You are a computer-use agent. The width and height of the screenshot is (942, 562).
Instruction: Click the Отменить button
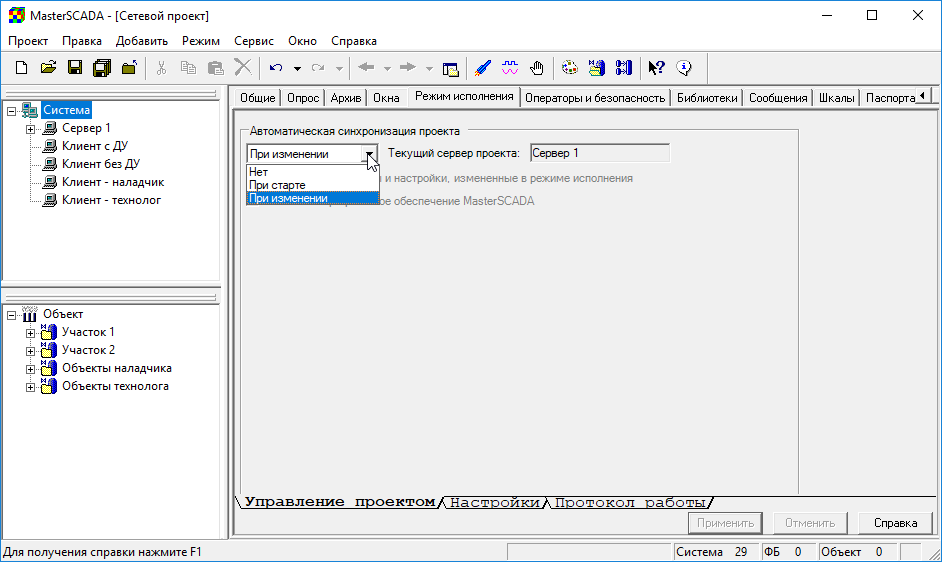810,523
